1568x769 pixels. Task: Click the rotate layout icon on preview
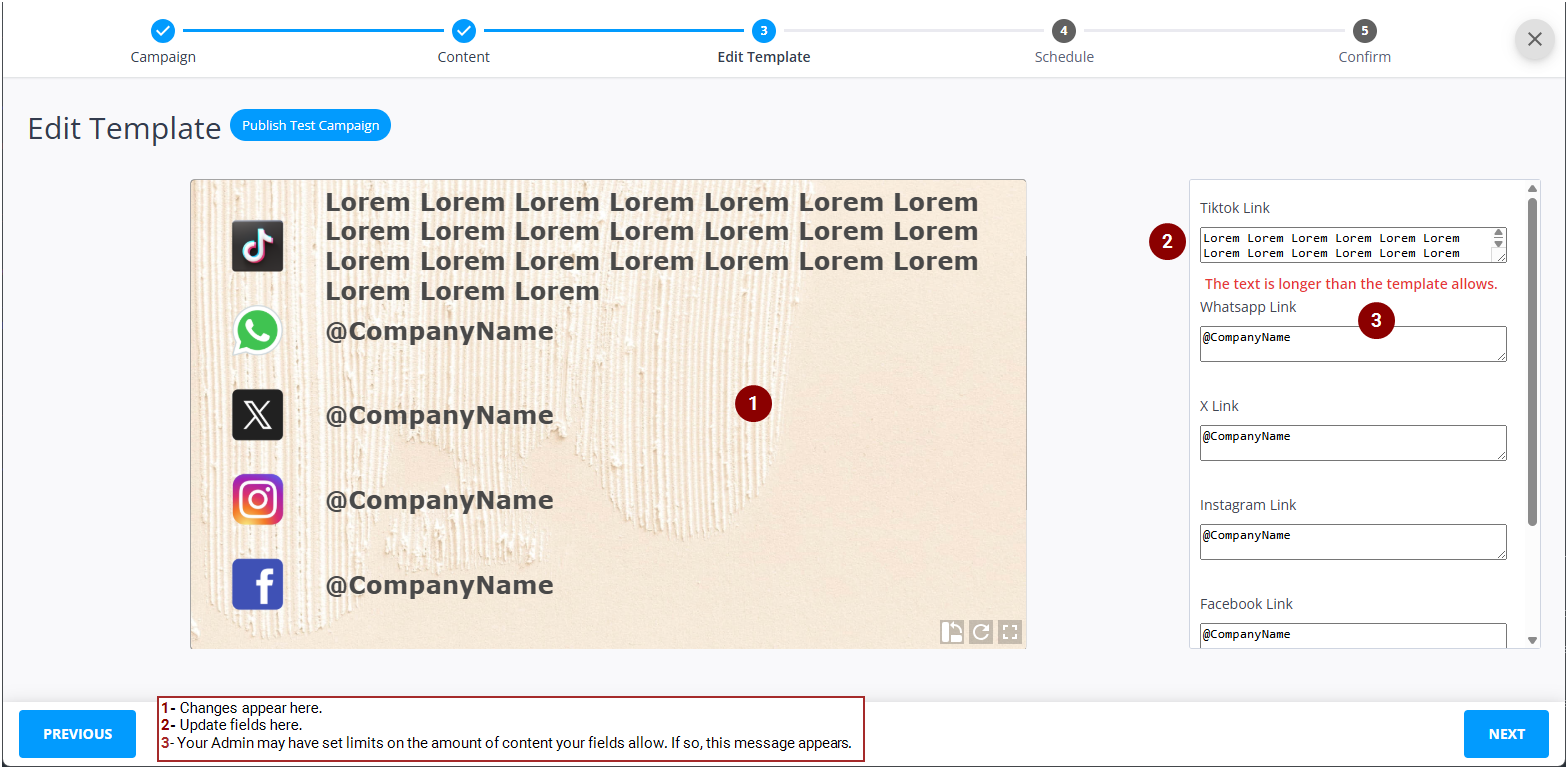tap(952, 632)
